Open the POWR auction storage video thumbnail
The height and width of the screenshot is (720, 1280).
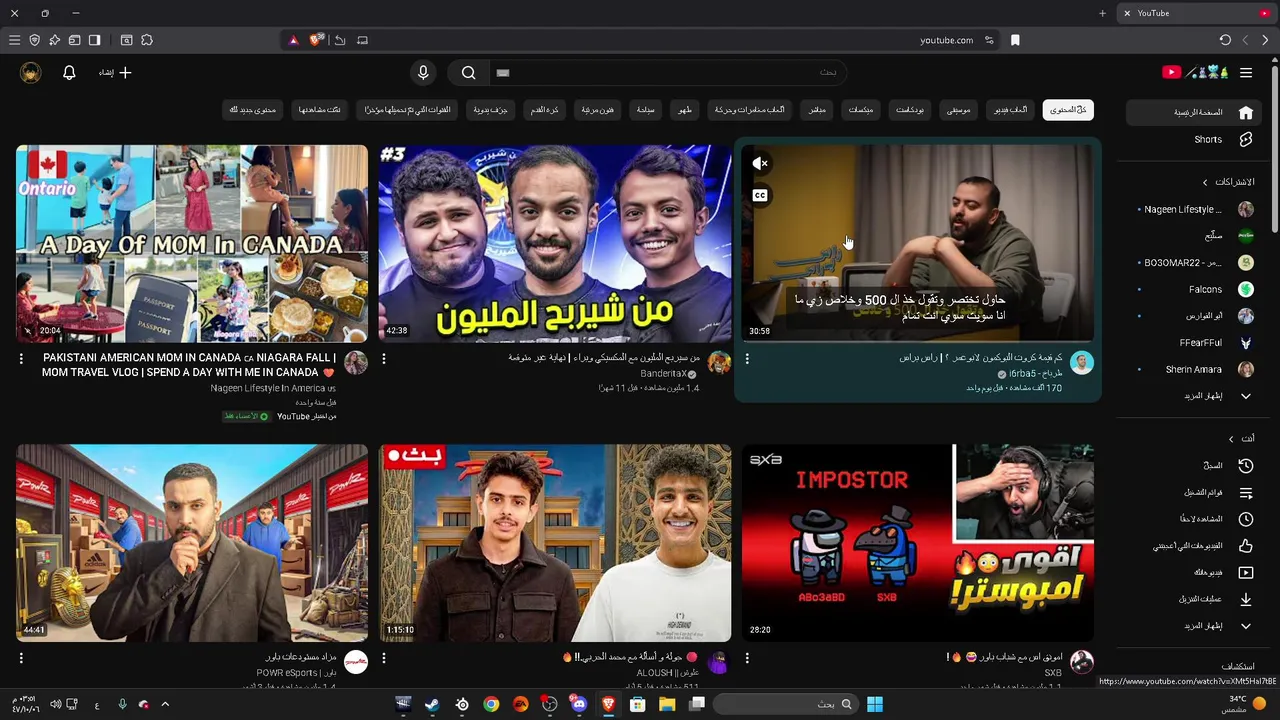[192, 542]
